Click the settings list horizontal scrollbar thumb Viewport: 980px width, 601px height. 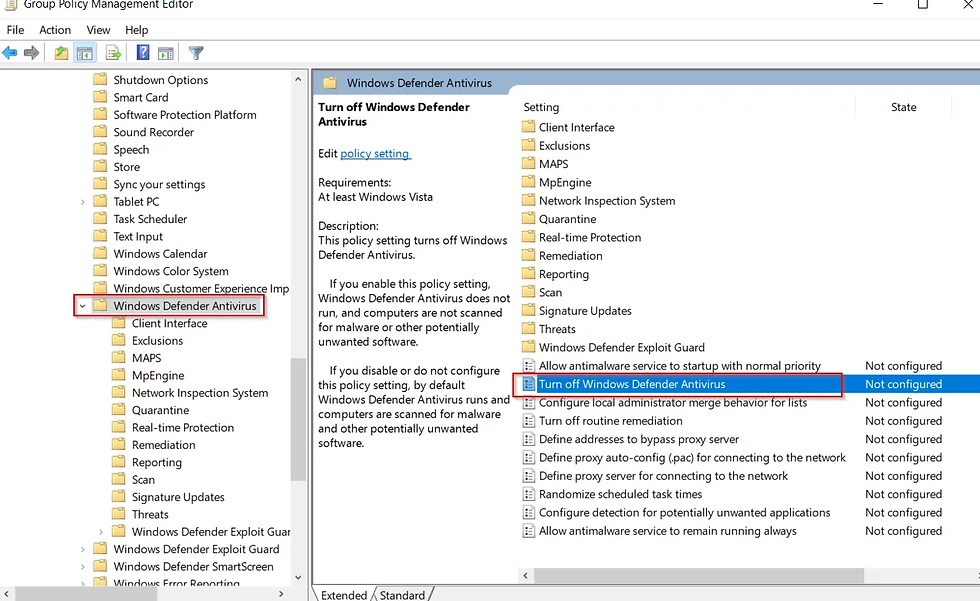pos(699,575)
